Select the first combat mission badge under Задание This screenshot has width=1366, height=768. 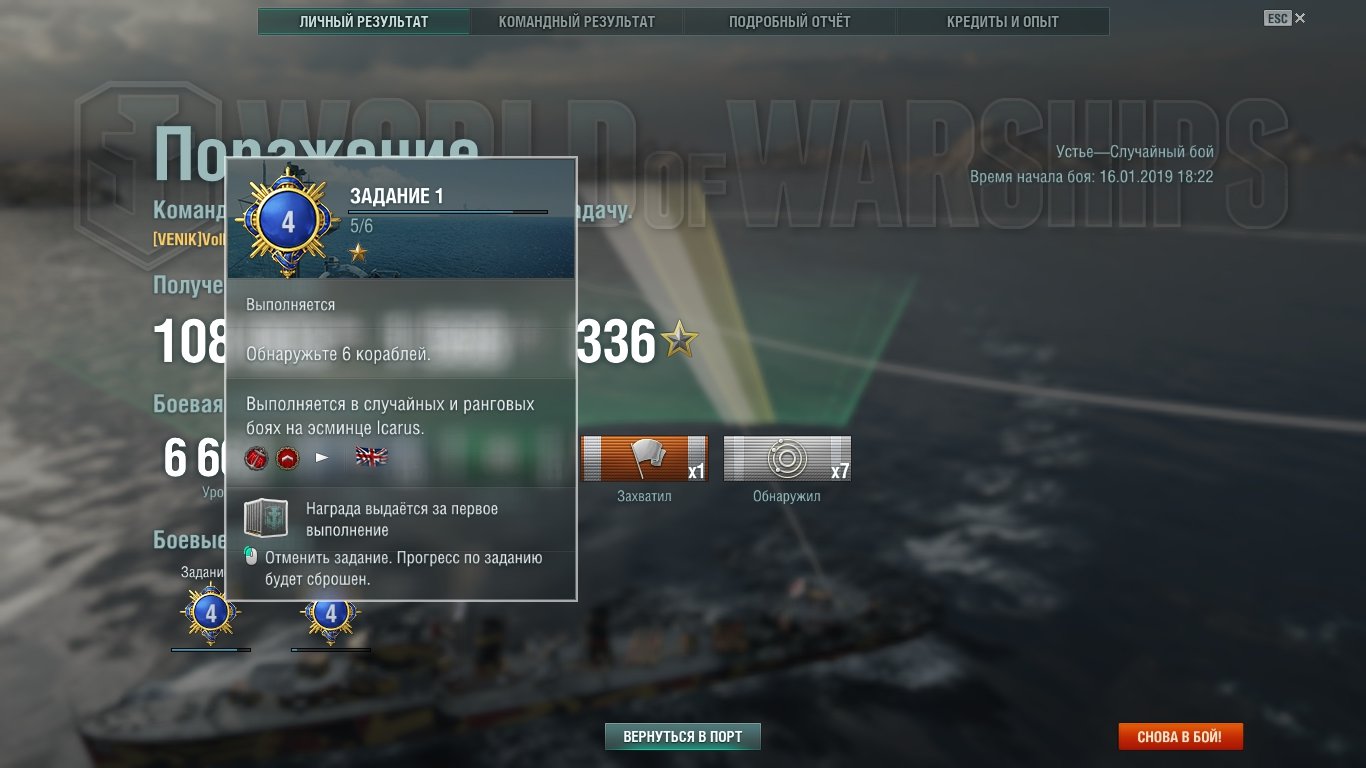coord(210,614)
